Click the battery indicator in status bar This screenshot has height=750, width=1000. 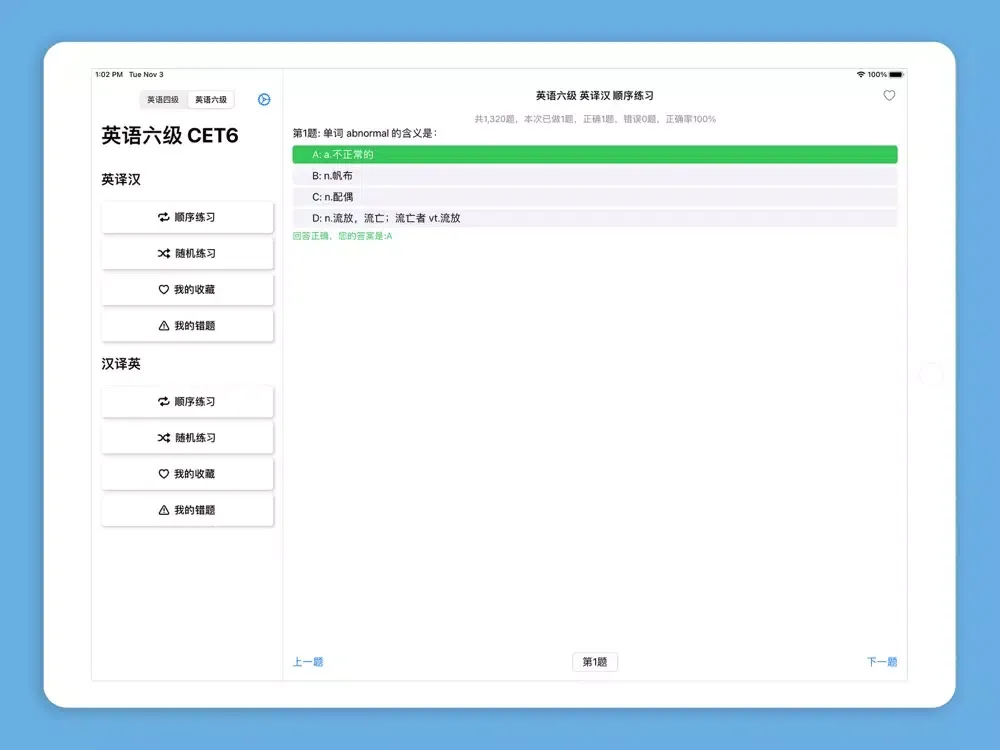896,75
